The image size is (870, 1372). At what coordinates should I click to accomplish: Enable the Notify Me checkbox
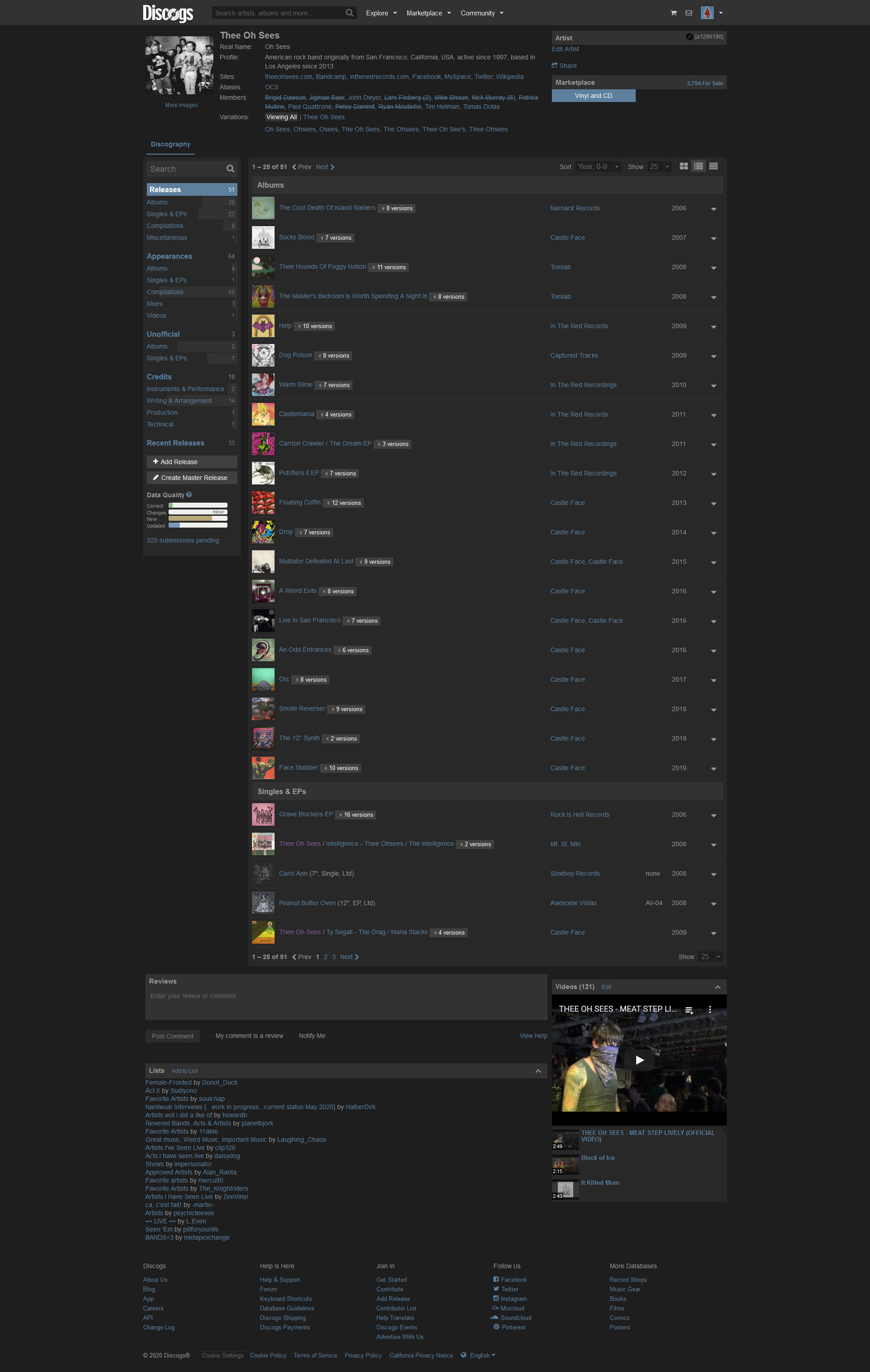click(294, 1035)
